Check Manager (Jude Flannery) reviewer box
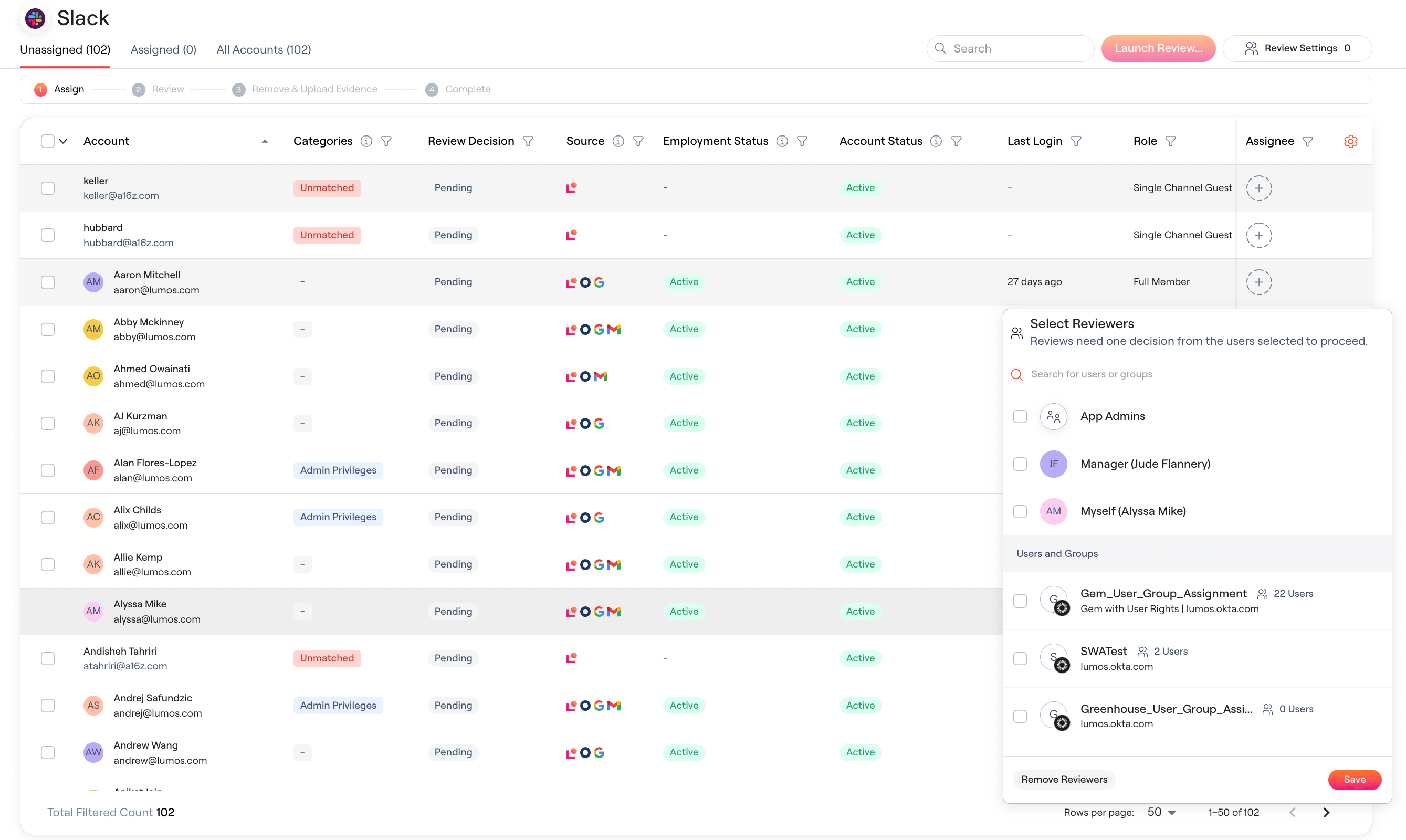This screenshot has width=1406, height=840. point(1020,464)
